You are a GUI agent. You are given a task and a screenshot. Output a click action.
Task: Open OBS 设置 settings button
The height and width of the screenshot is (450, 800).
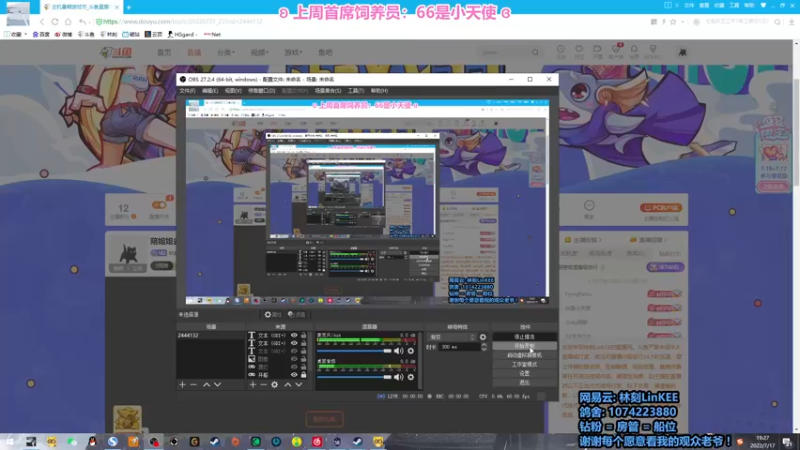coord(524,373)
